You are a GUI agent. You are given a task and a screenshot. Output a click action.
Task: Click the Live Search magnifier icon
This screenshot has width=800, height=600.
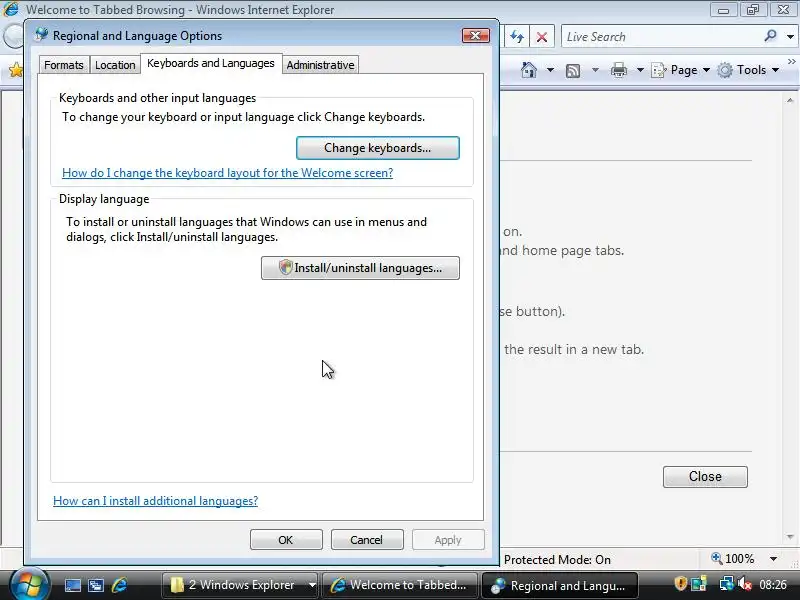(x=770, y=36)
